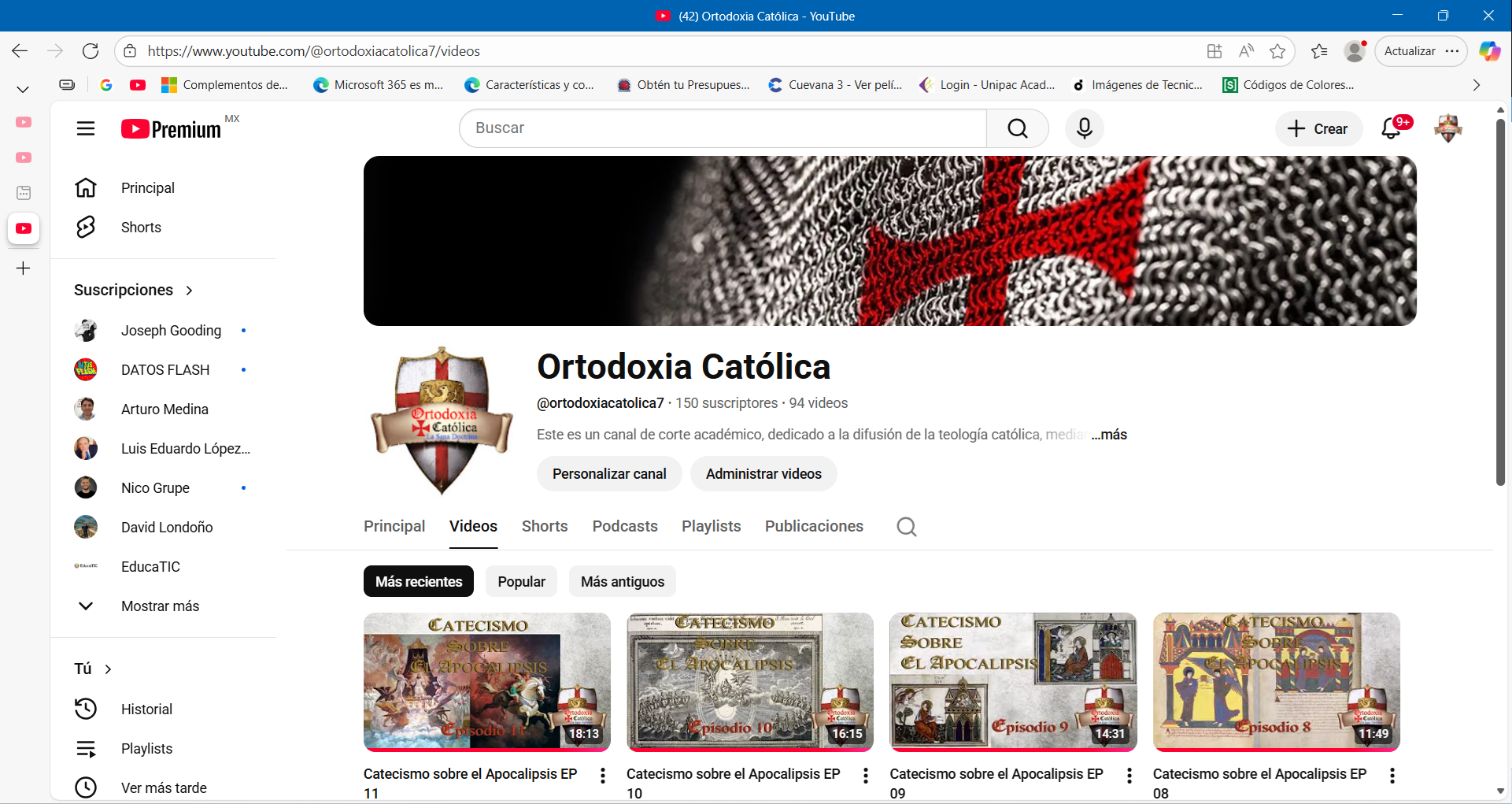The height and width of the screenshot is (804, 1512).
Task: Open channel search magnifier icon
Action: click(906, 527)
